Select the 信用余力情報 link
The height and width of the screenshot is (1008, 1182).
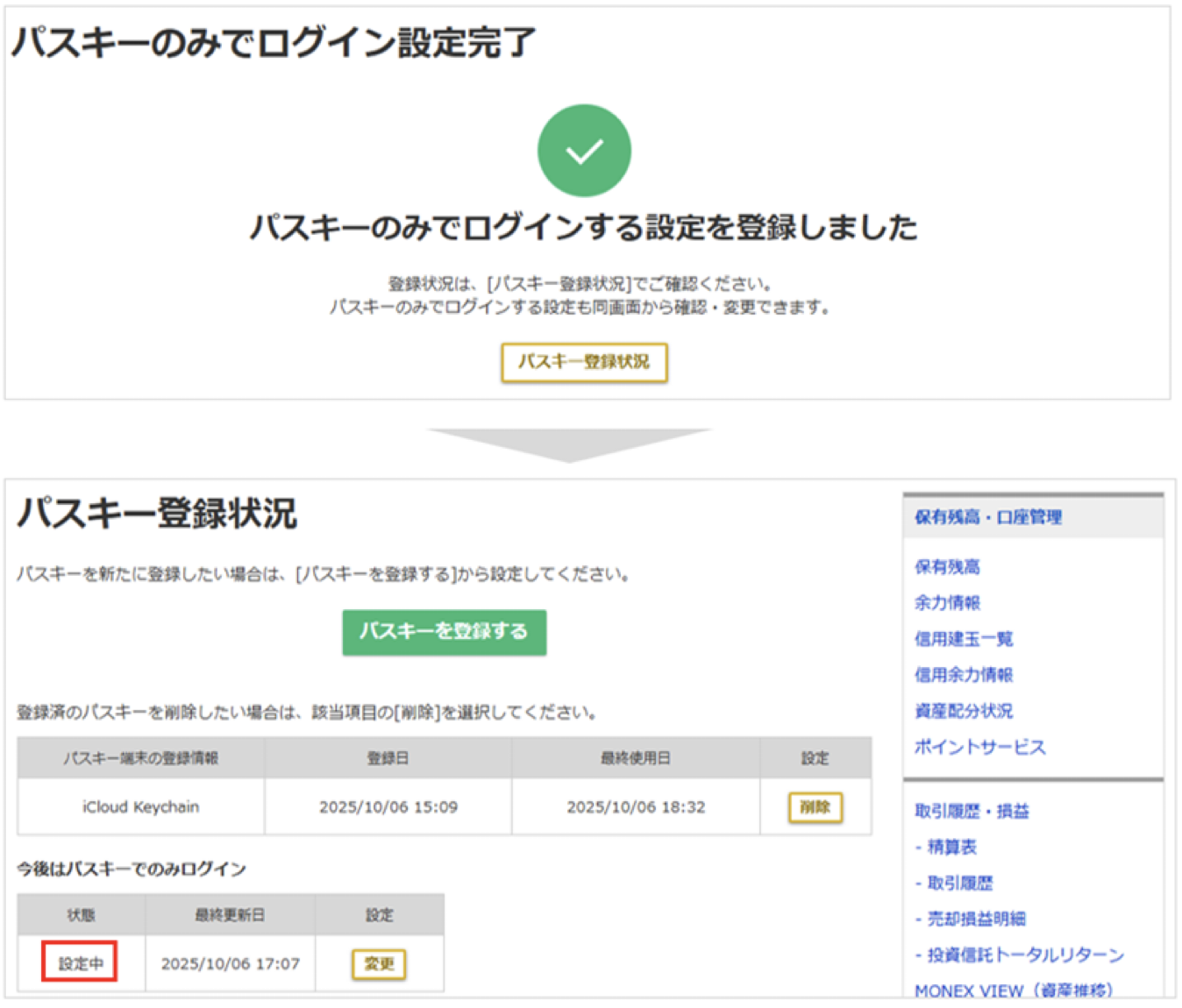coord(965,675)
